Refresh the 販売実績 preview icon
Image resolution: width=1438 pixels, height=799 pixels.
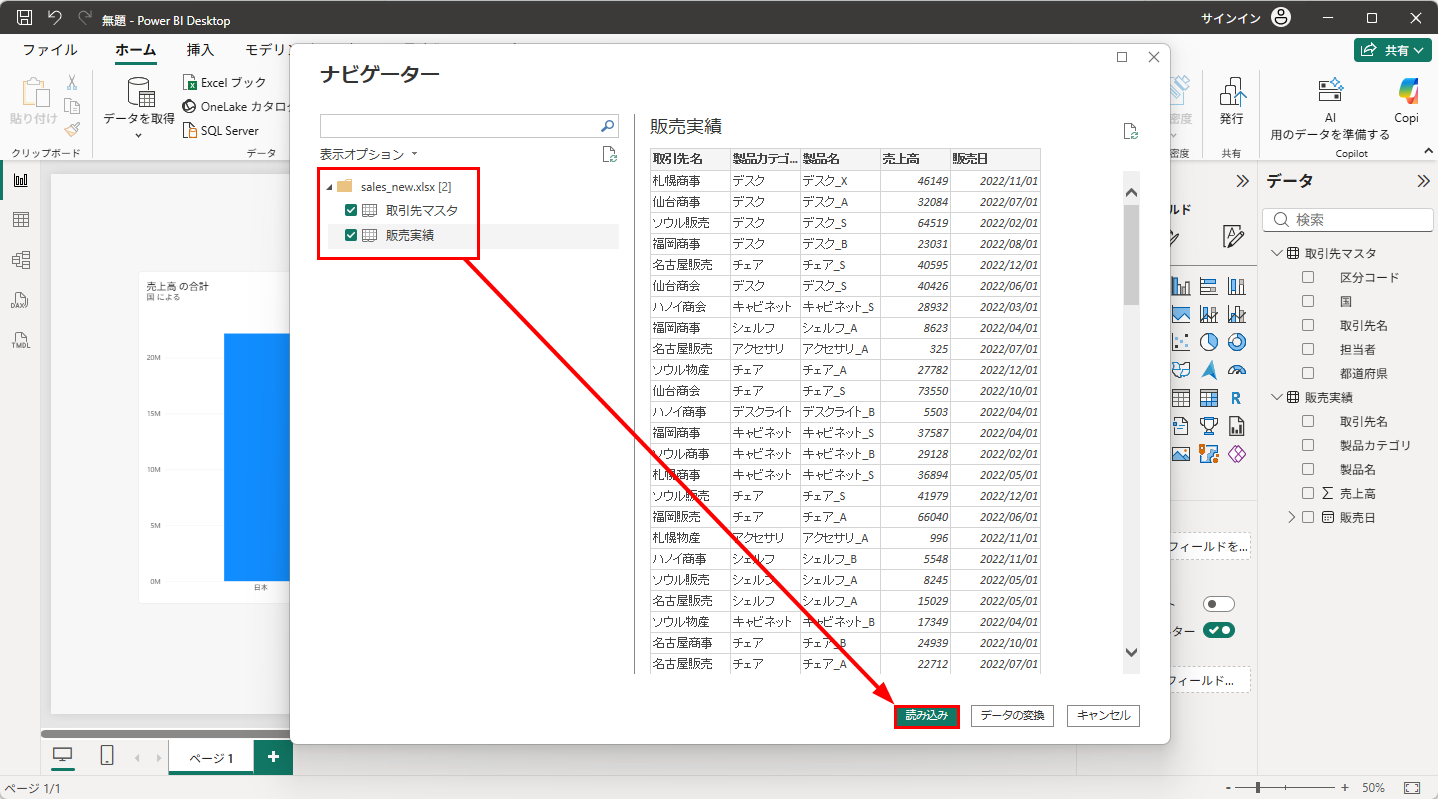(x=1130, y=131)
